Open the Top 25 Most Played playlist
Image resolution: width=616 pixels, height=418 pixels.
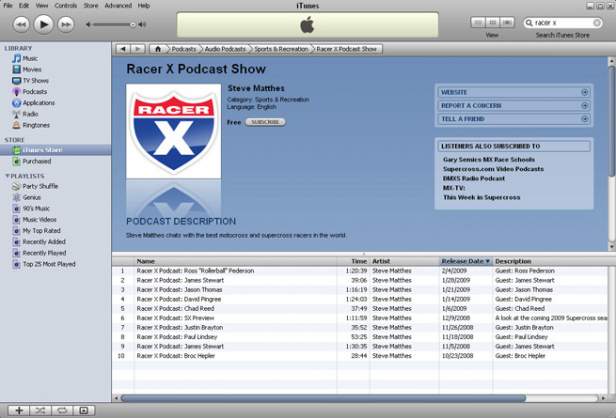(x=44, y=264)
